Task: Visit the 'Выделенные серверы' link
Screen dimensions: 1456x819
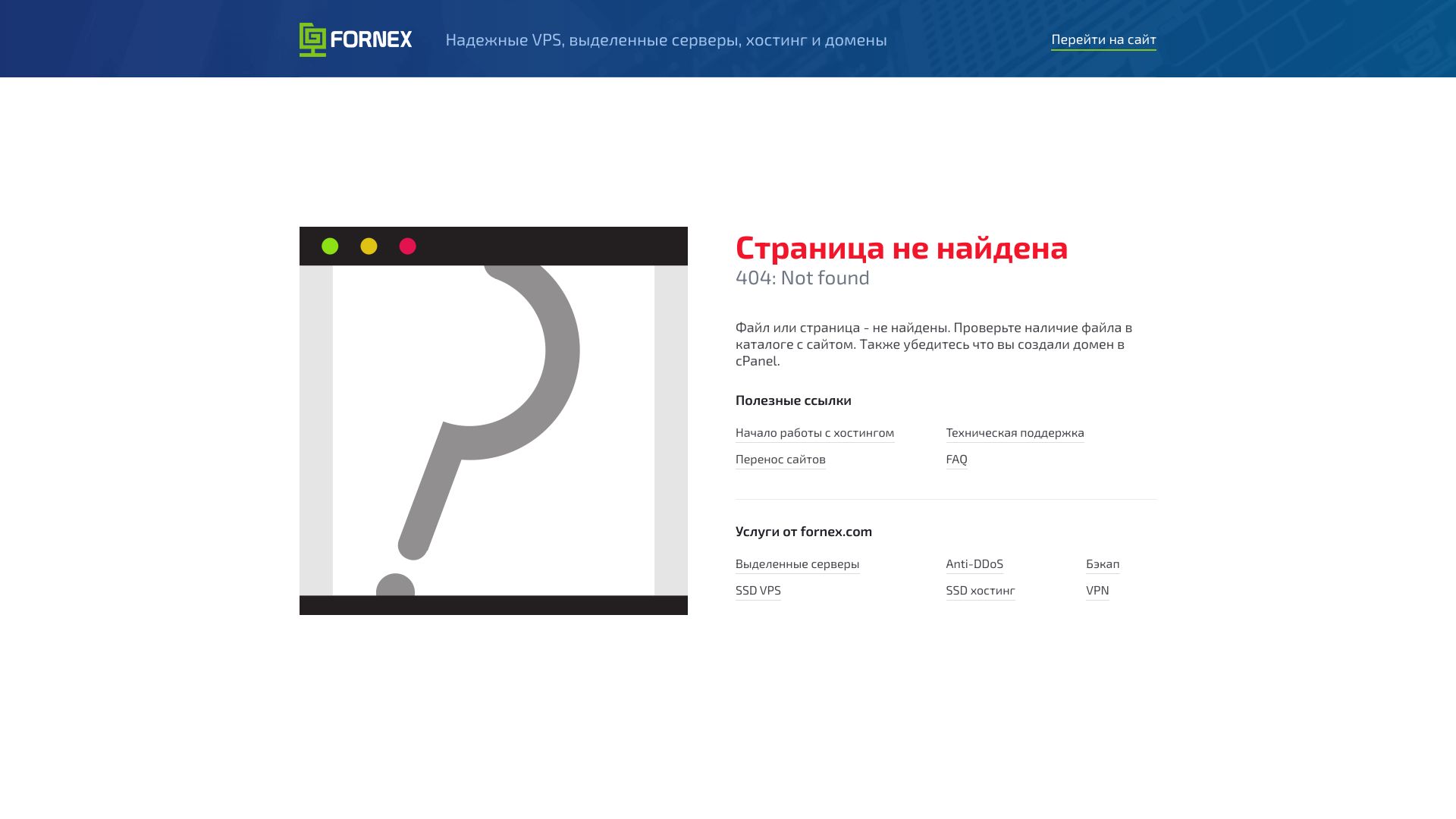Action: (x=797, y=564)
